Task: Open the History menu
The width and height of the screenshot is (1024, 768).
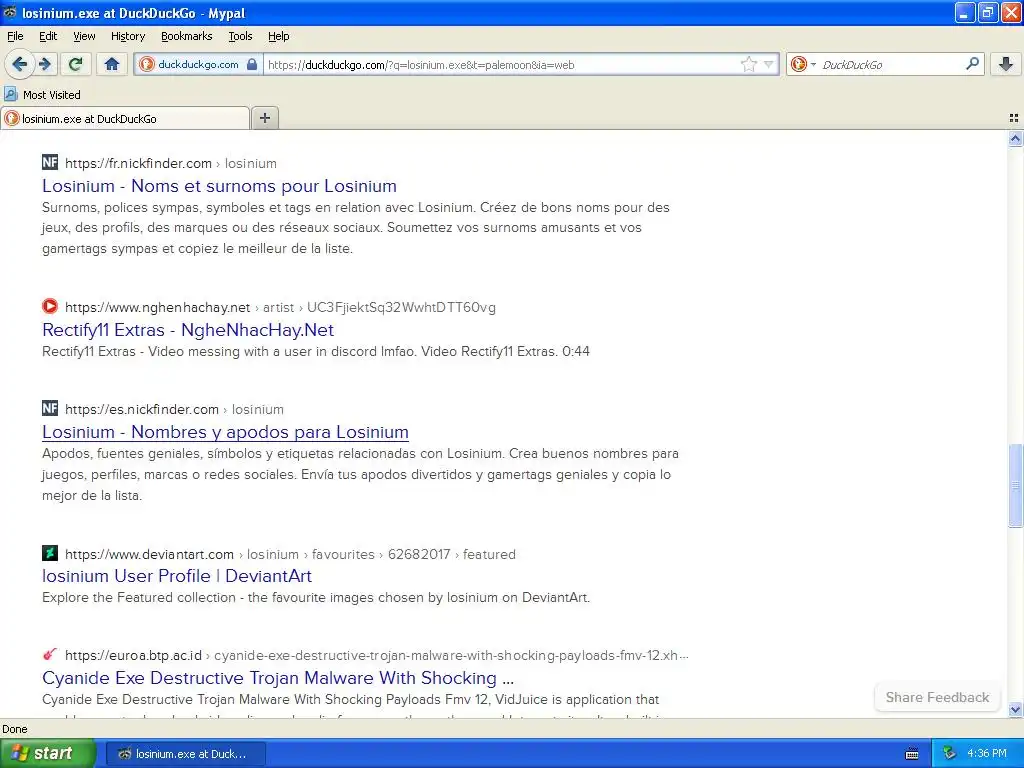Action: (128, 36)
